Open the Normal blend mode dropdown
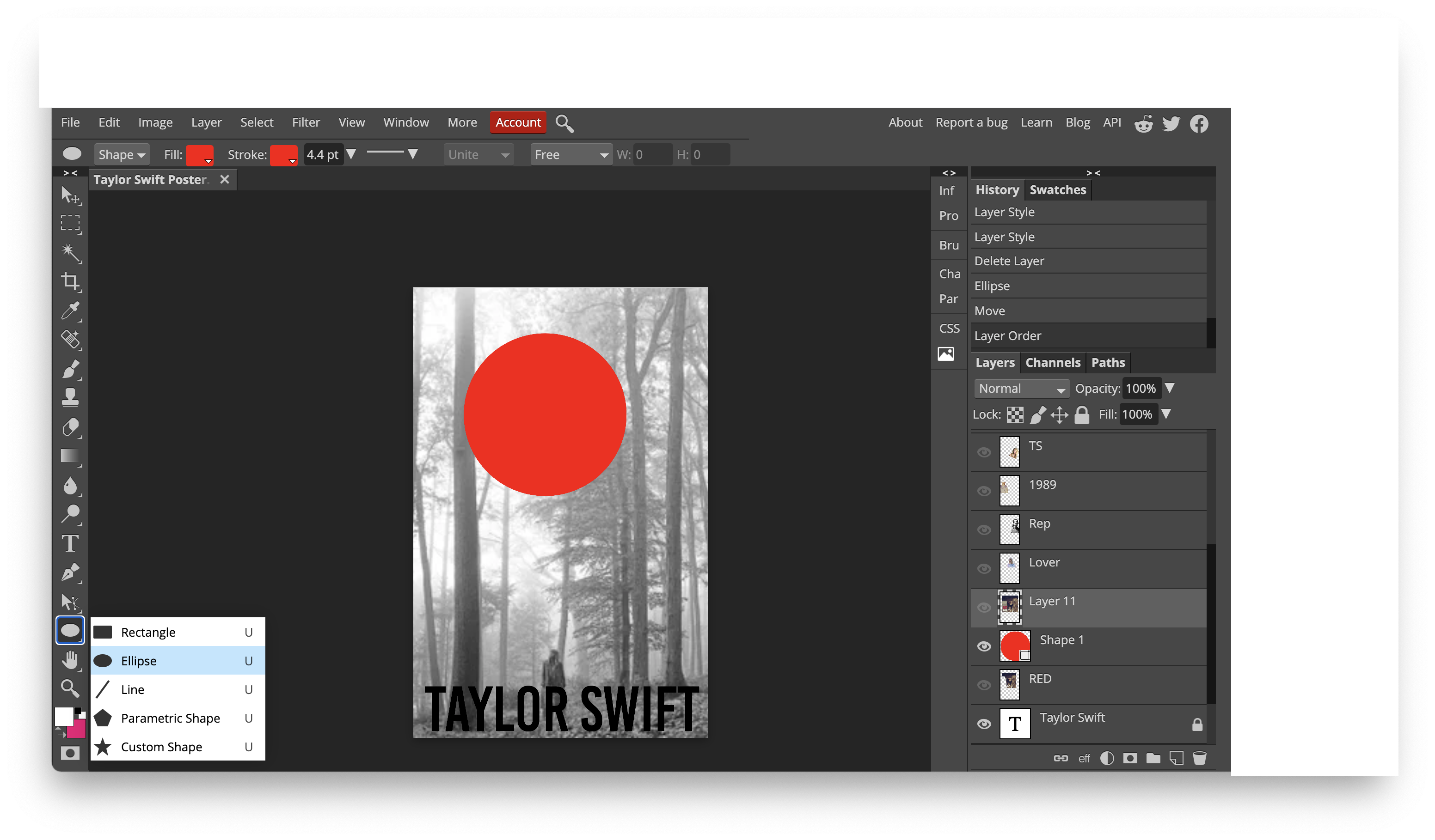This screenshot has width=1435, height=840. pyautogui.click(x=1022, y=389)
